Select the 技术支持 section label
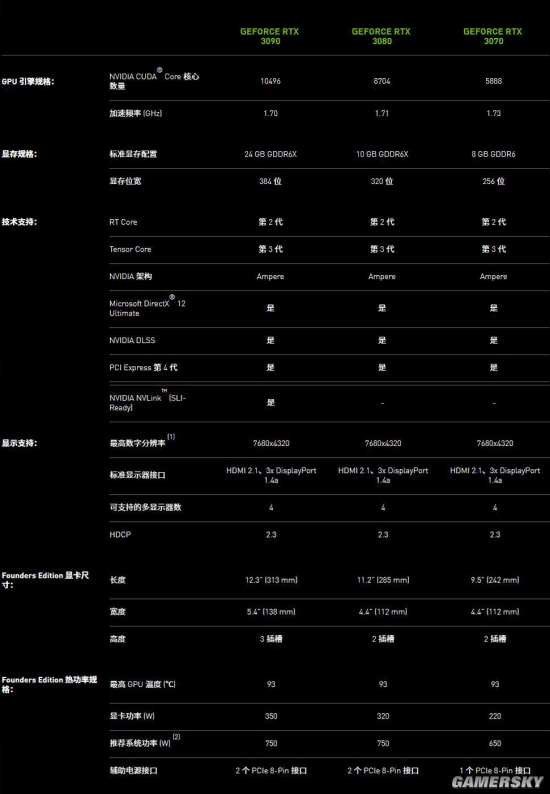Viewport: 550px width, 794px height. 19,222
